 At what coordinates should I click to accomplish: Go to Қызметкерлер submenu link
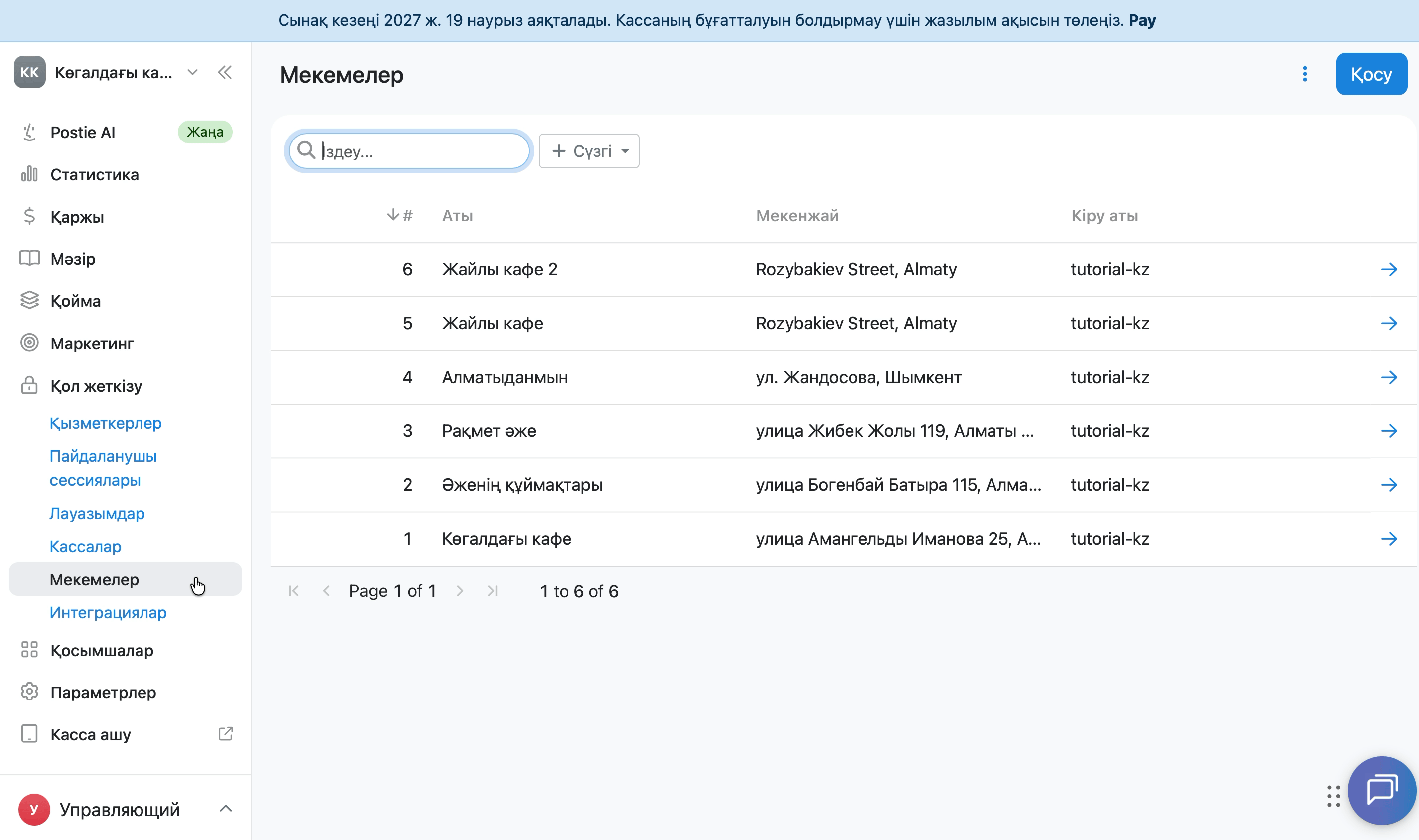[x=106, y=423]
